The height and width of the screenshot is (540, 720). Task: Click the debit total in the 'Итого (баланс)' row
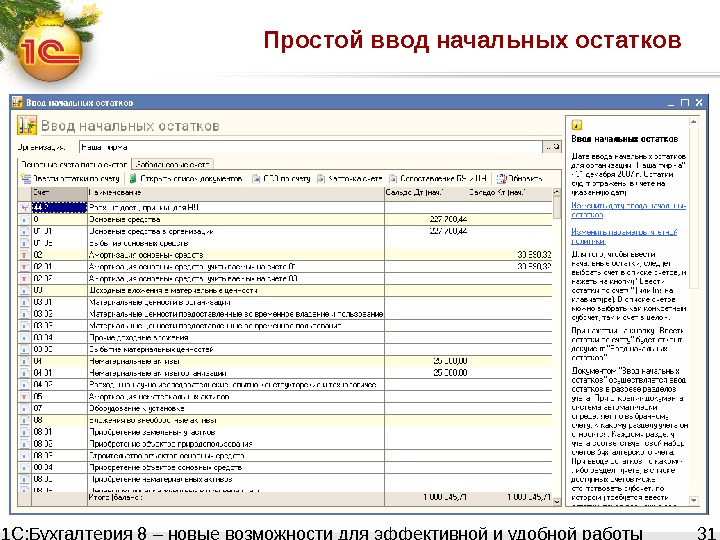pos(444,497)
